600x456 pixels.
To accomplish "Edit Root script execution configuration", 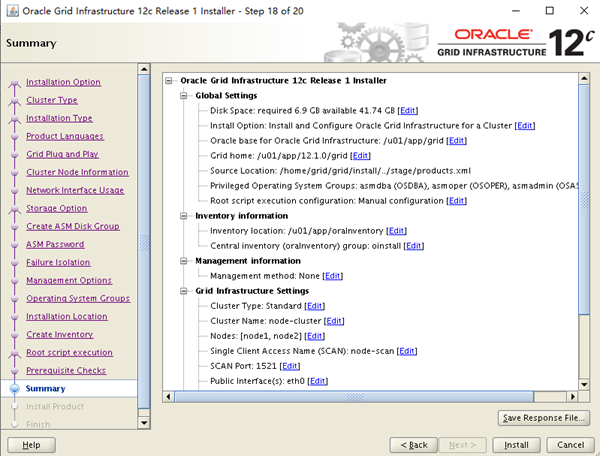I will tap(457, 201).
